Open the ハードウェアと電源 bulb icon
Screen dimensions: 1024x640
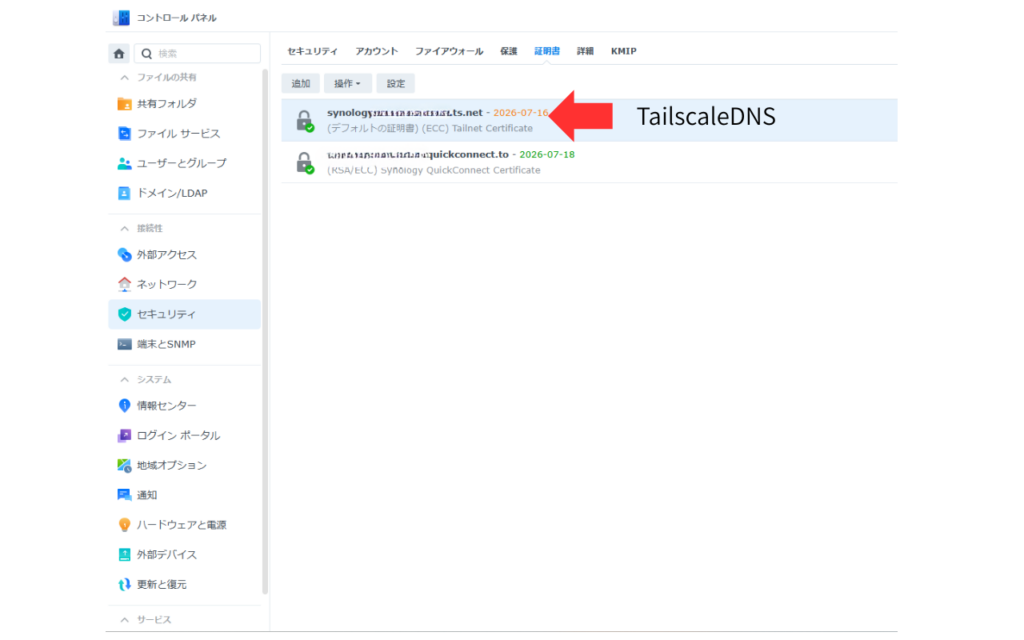[x=124, y=524]
